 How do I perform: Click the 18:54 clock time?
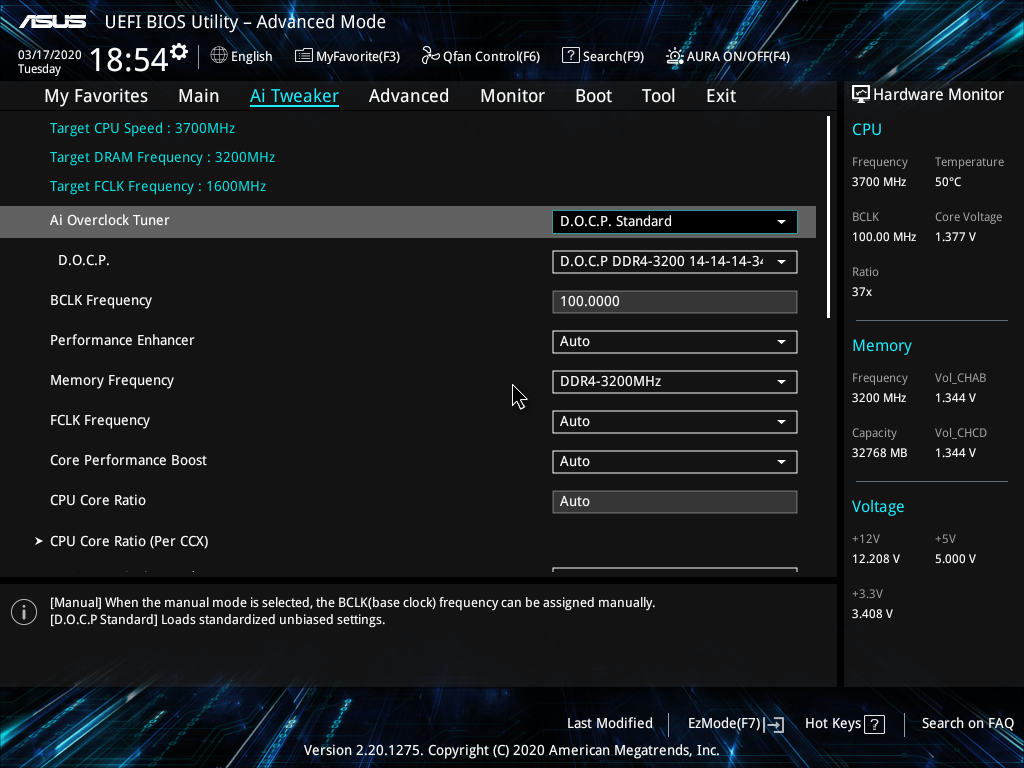[129, 60]
